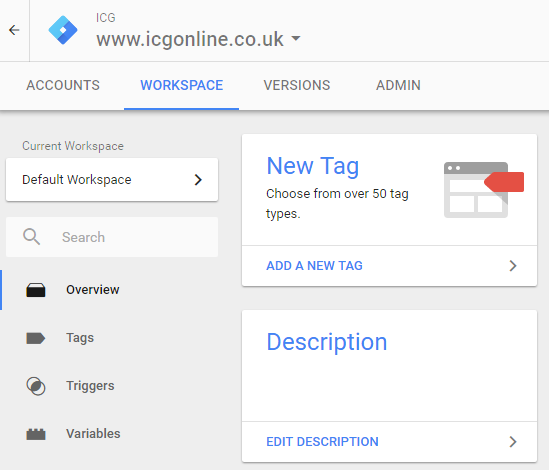This screenshot has height=470, width=549.
Task: Click the red tag illustration
Action: (x=504, y=182)
